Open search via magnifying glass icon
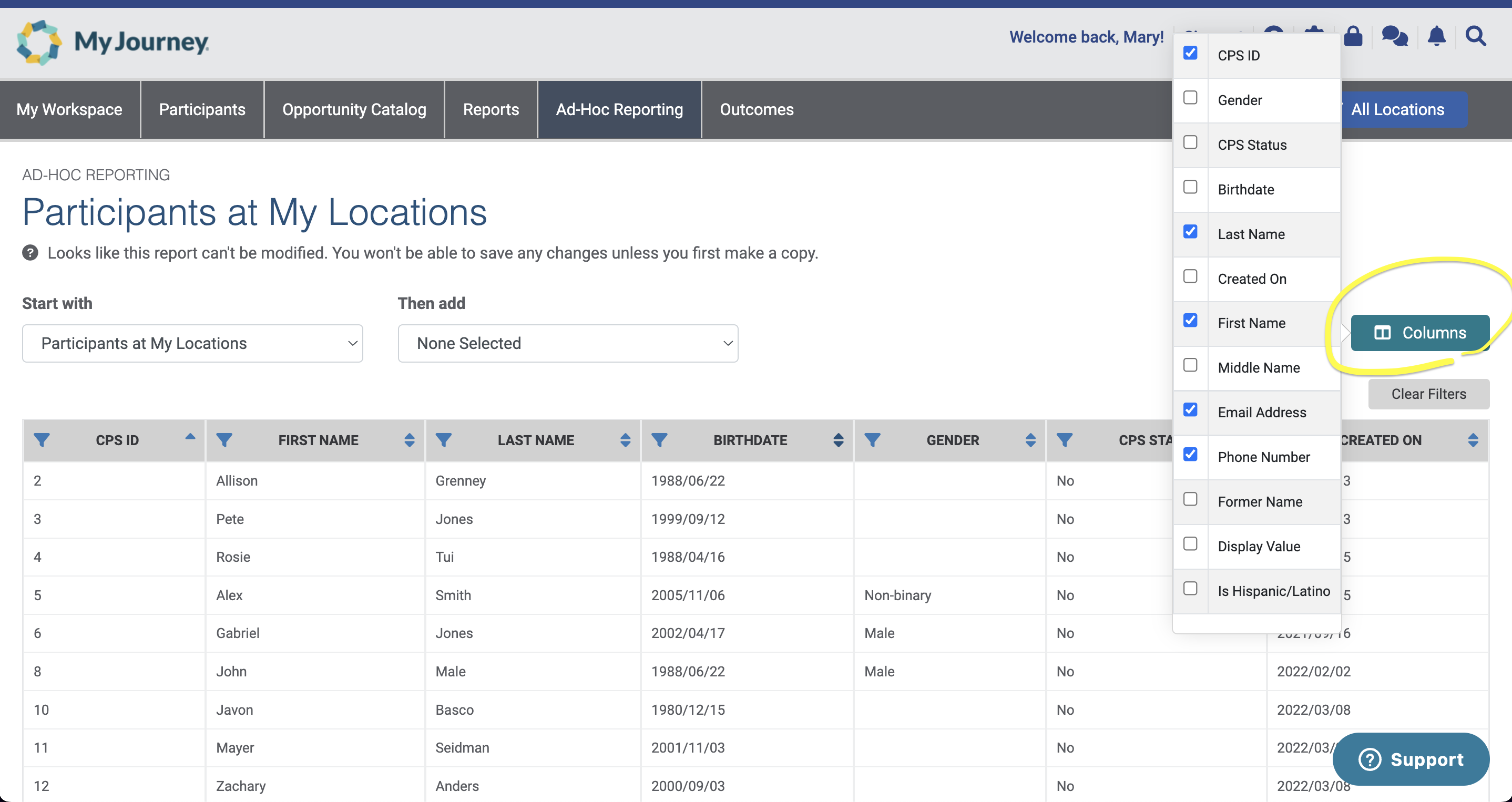1512x802 pixels. [1476, 36]
